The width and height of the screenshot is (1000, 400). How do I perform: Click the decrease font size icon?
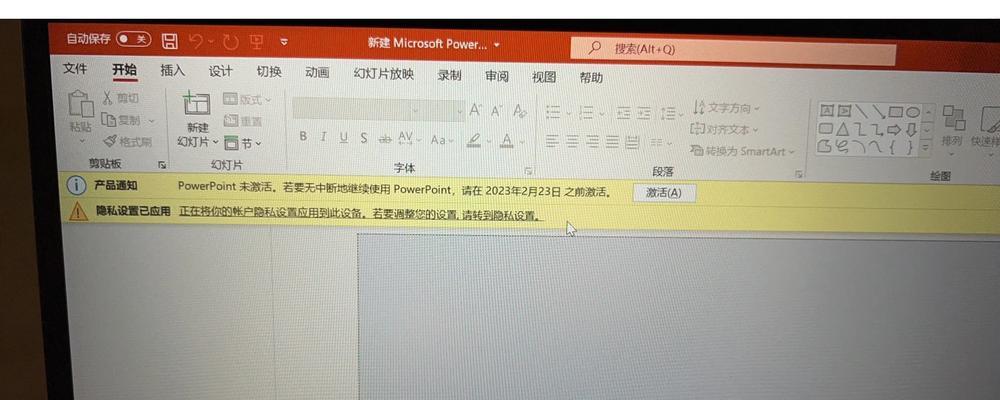[x=496, y=112]
